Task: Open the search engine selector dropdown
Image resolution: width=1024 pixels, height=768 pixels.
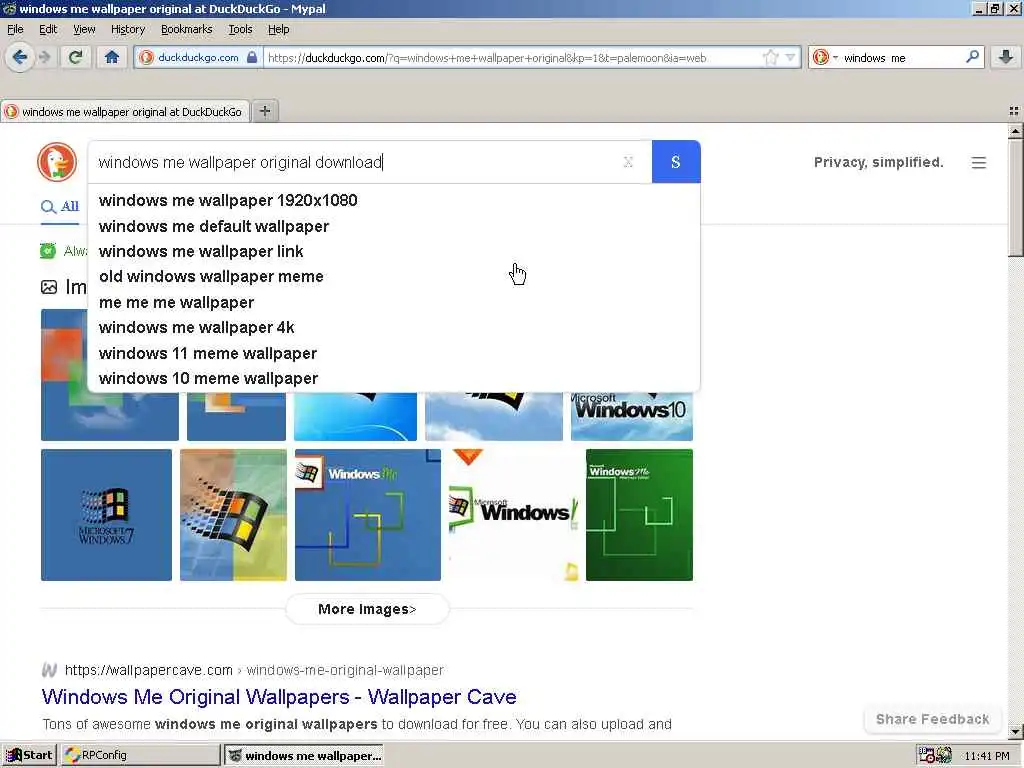Action: [x=824, y=57]
